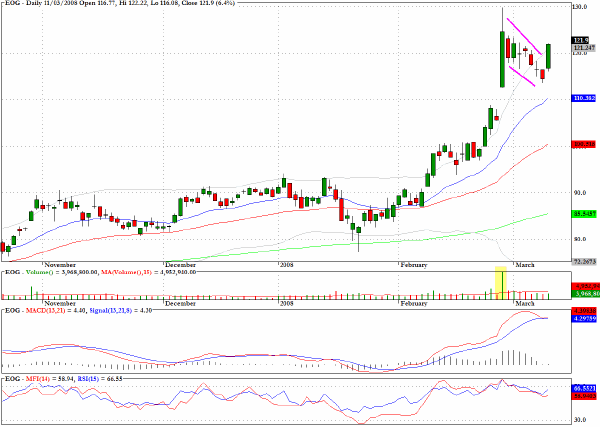This screenshot has width=600, height=427.
Task: Select the lower magenta trendline
Action: click(522, 76)
